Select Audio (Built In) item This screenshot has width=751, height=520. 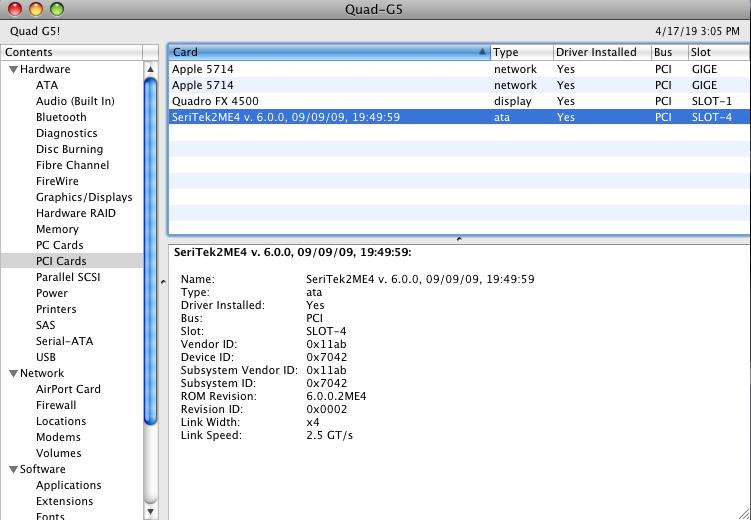tap(75, 102)
